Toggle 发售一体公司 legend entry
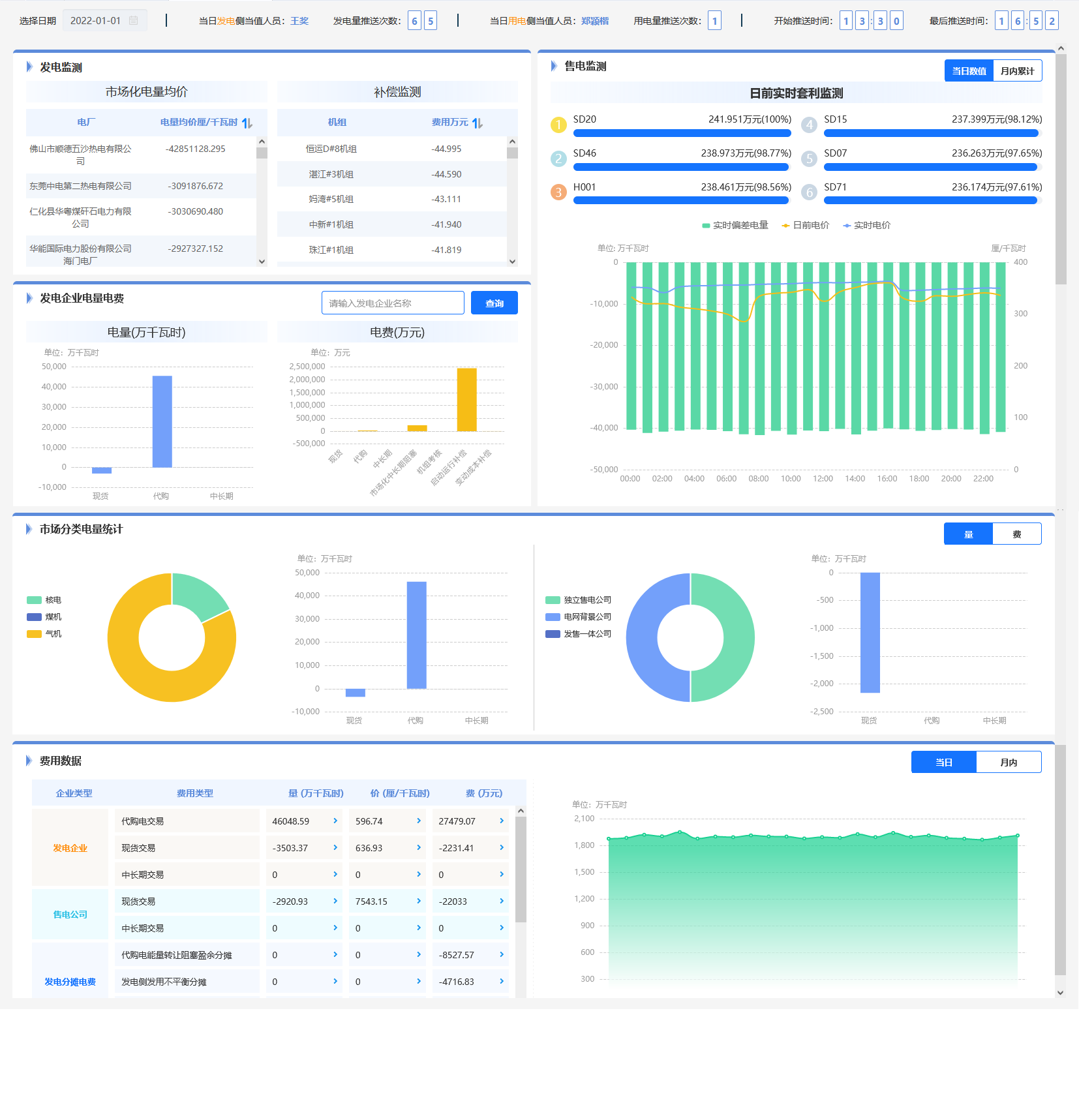1079x1120 pixels. pyautogui.click(x=578, y=634)
